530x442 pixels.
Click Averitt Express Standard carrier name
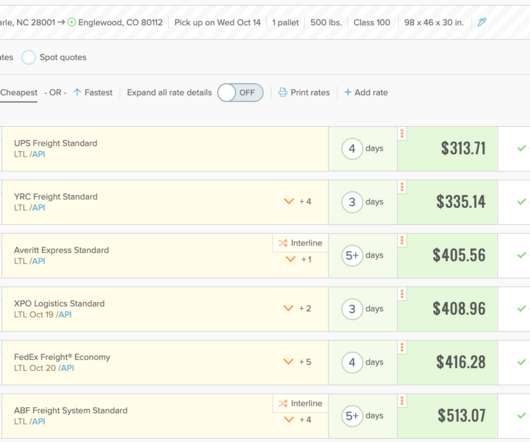(x=61, y=250)
